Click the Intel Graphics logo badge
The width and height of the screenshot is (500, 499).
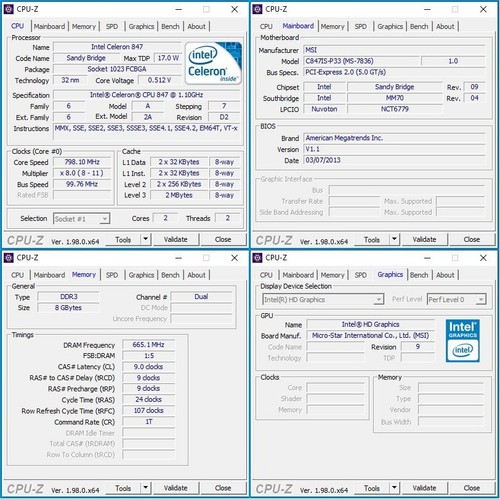[x=462, y=340]
